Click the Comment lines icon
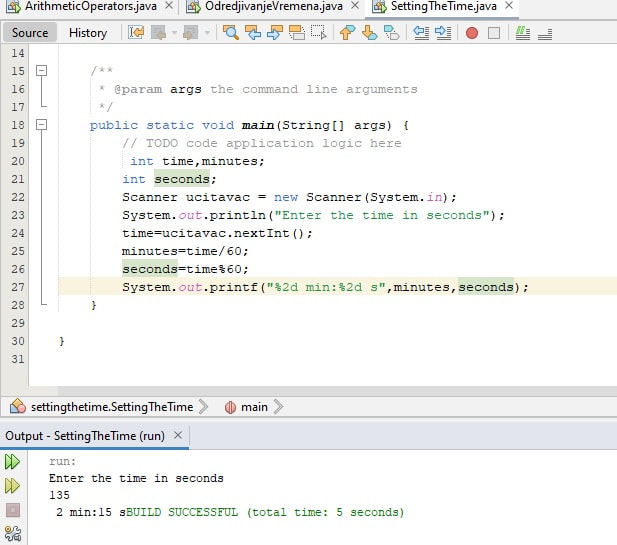Image resolution: width=617 pixels, height=545 pixels. point(523,33)
